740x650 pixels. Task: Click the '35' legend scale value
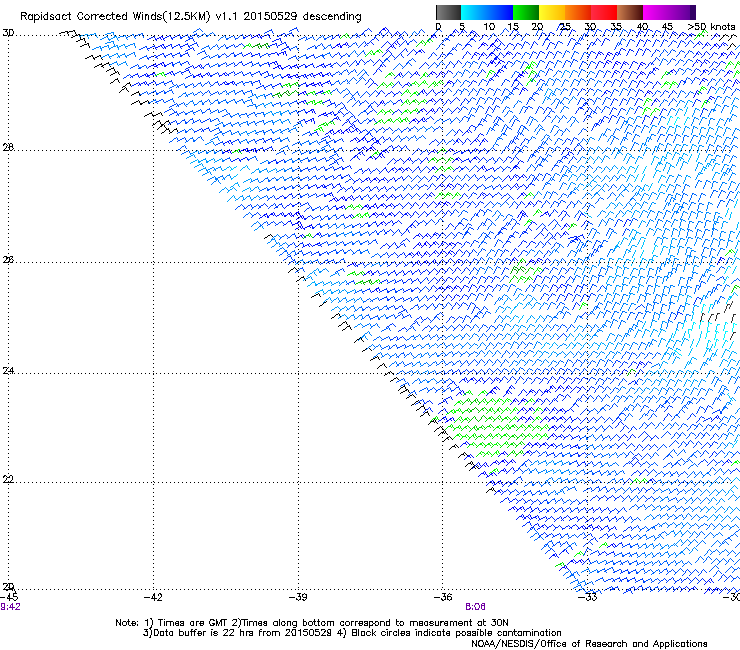click(x=616, y=27)
